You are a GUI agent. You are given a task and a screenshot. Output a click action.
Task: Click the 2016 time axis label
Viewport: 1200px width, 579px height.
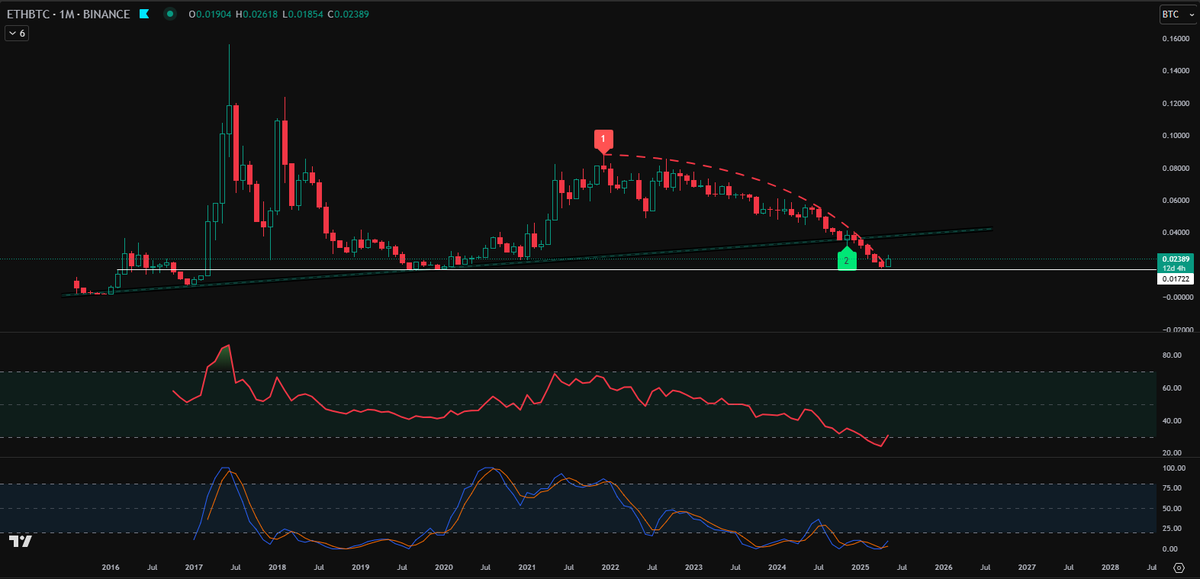coord(110,567)
